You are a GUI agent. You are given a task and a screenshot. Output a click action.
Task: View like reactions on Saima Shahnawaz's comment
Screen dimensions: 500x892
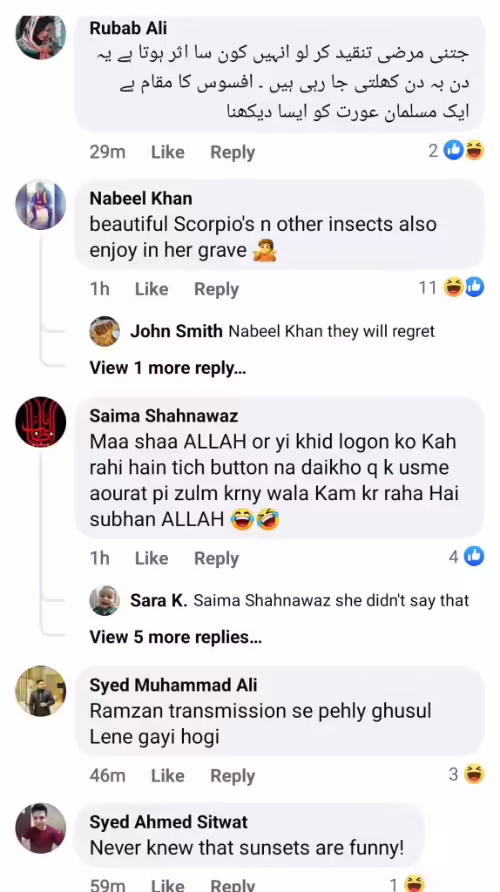[x=466, y=556]
